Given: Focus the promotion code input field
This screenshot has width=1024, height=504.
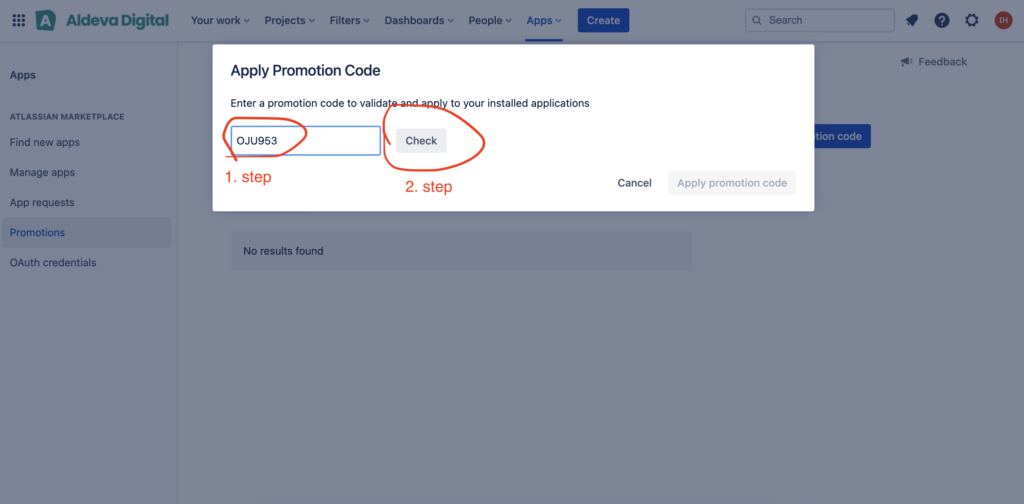Looking at the screenshot, I should tap(306, 140).
